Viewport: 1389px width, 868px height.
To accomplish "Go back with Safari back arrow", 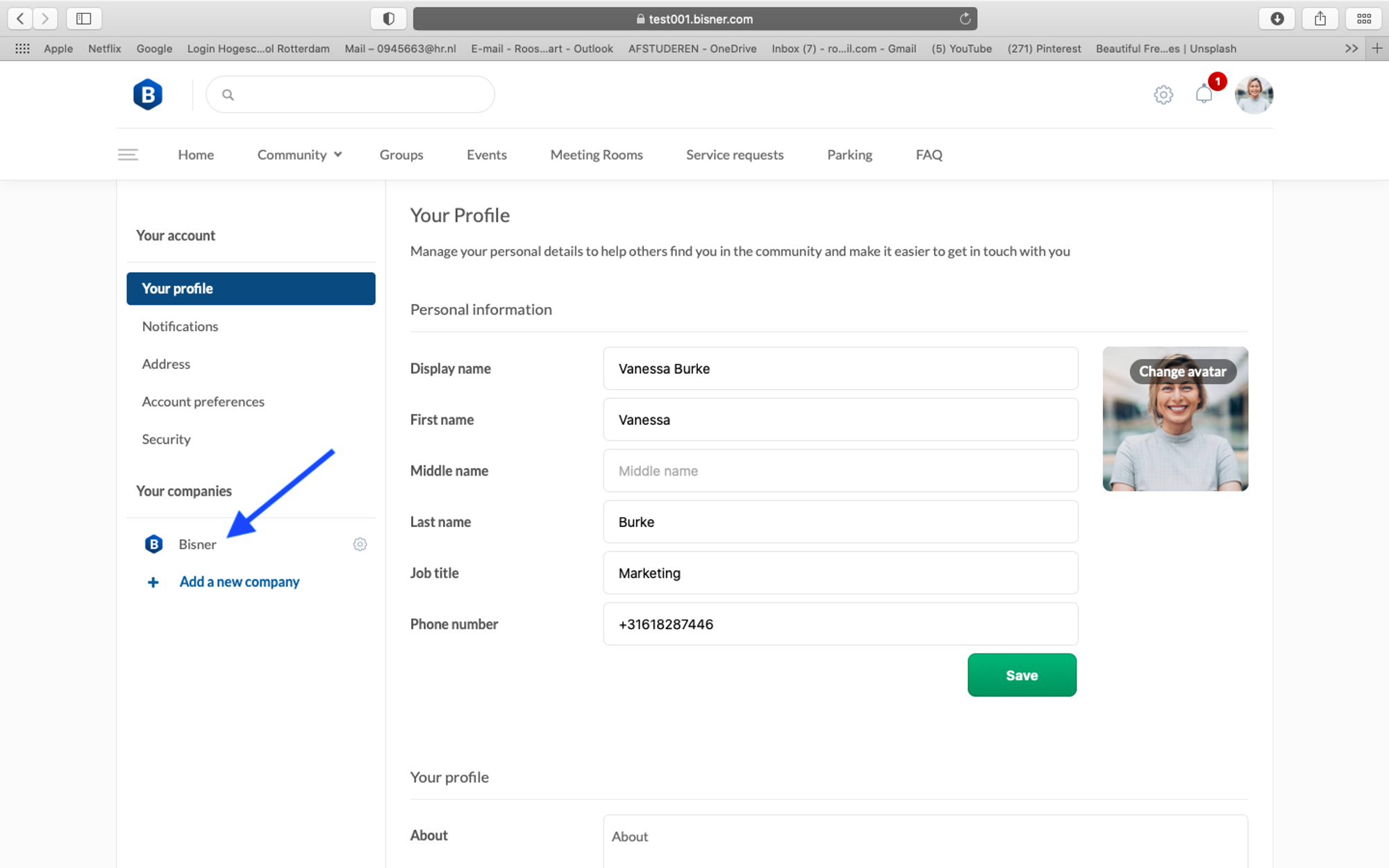I will [x=20, y=19].
